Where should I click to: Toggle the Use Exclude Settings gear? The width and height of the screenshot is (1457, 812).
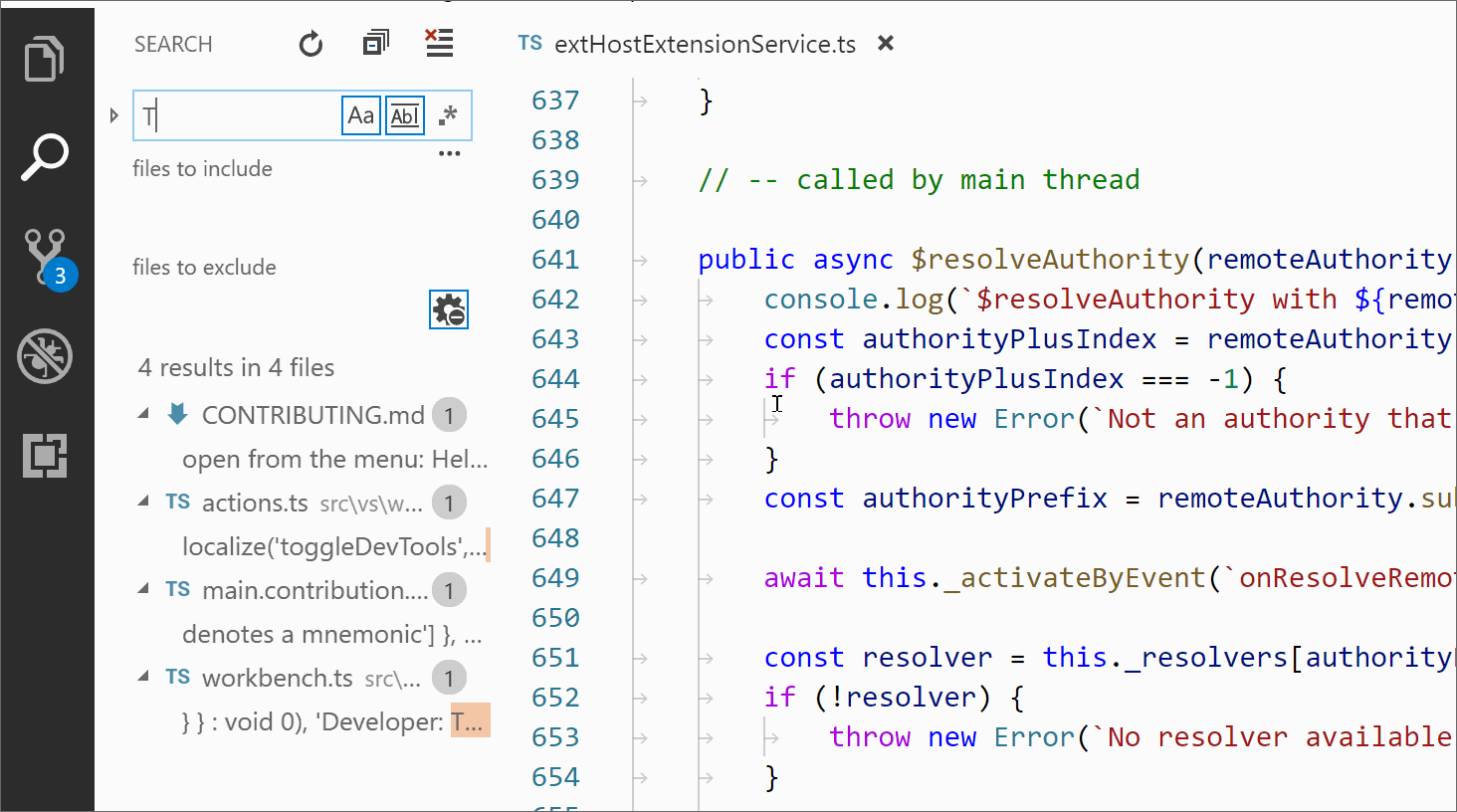pos(448,309)
